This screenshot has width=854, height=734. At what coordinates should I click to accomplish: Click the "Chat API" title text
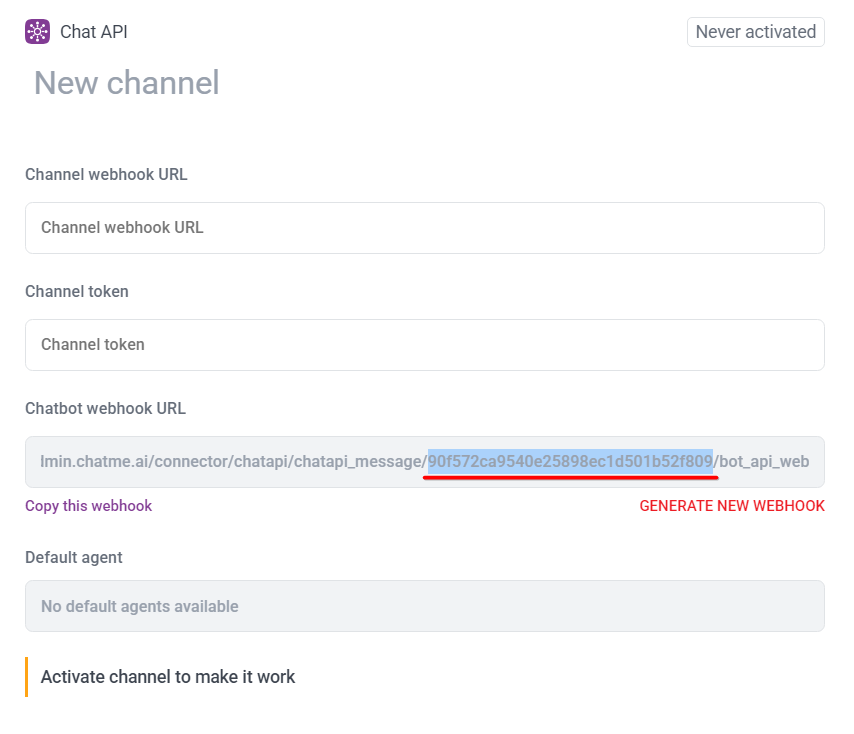pos(94,32)
